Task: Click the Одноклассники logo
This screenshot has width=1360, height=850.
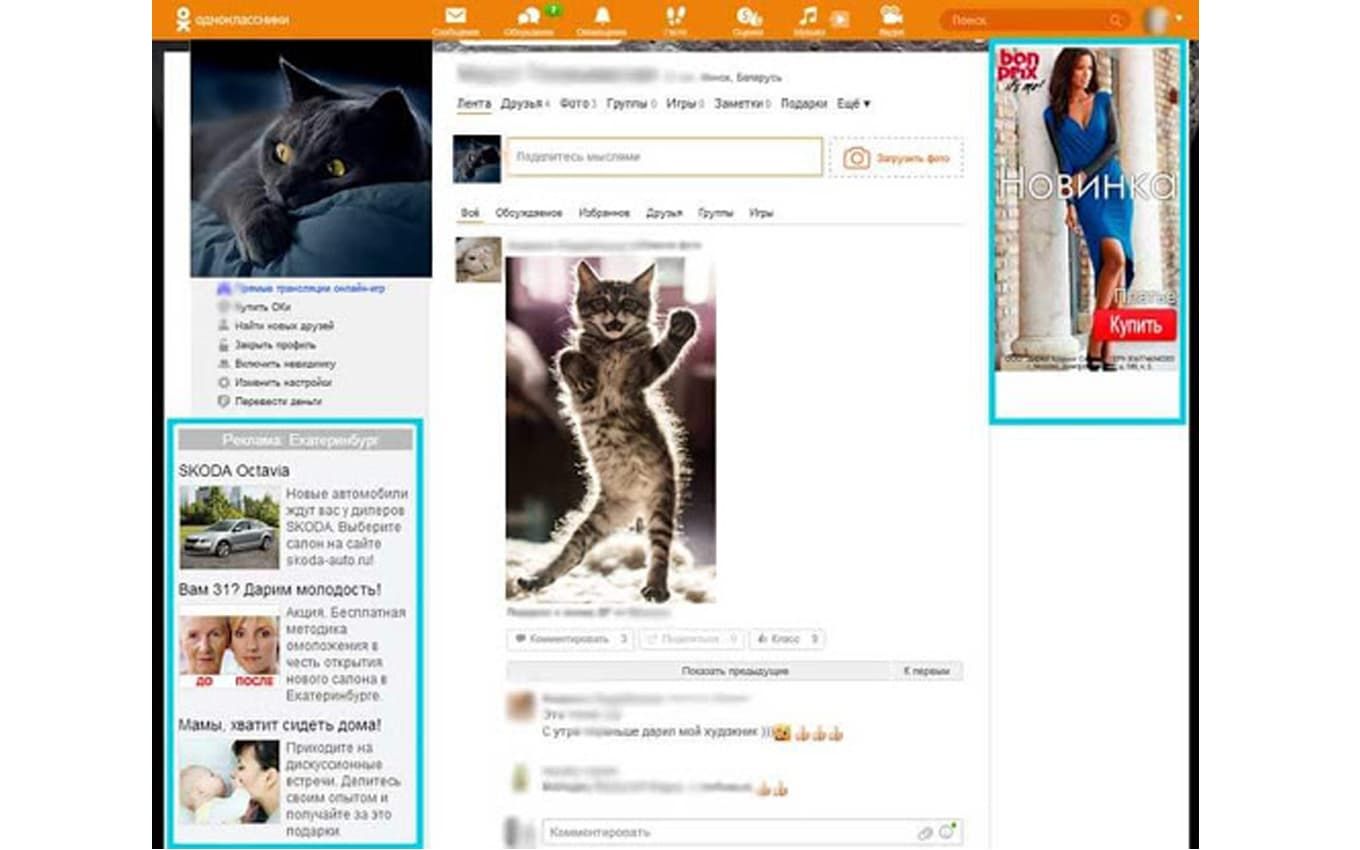Action: [x=232, y=20]
